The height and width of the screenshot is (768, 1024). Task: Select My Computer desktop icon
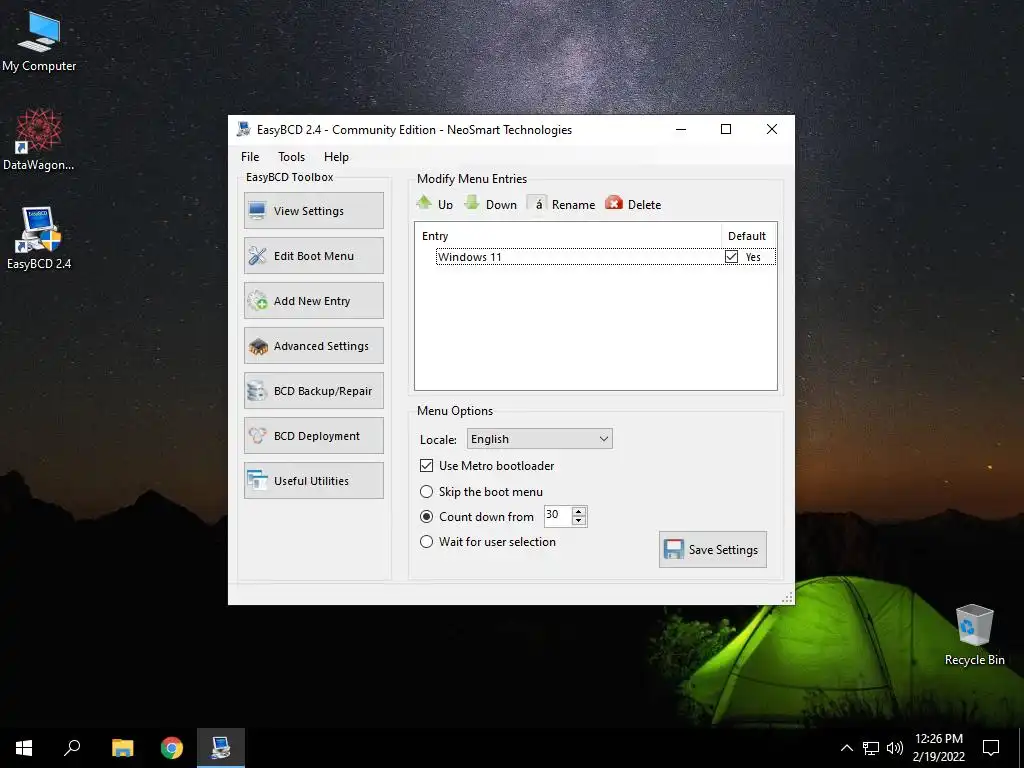pos(39,41)
